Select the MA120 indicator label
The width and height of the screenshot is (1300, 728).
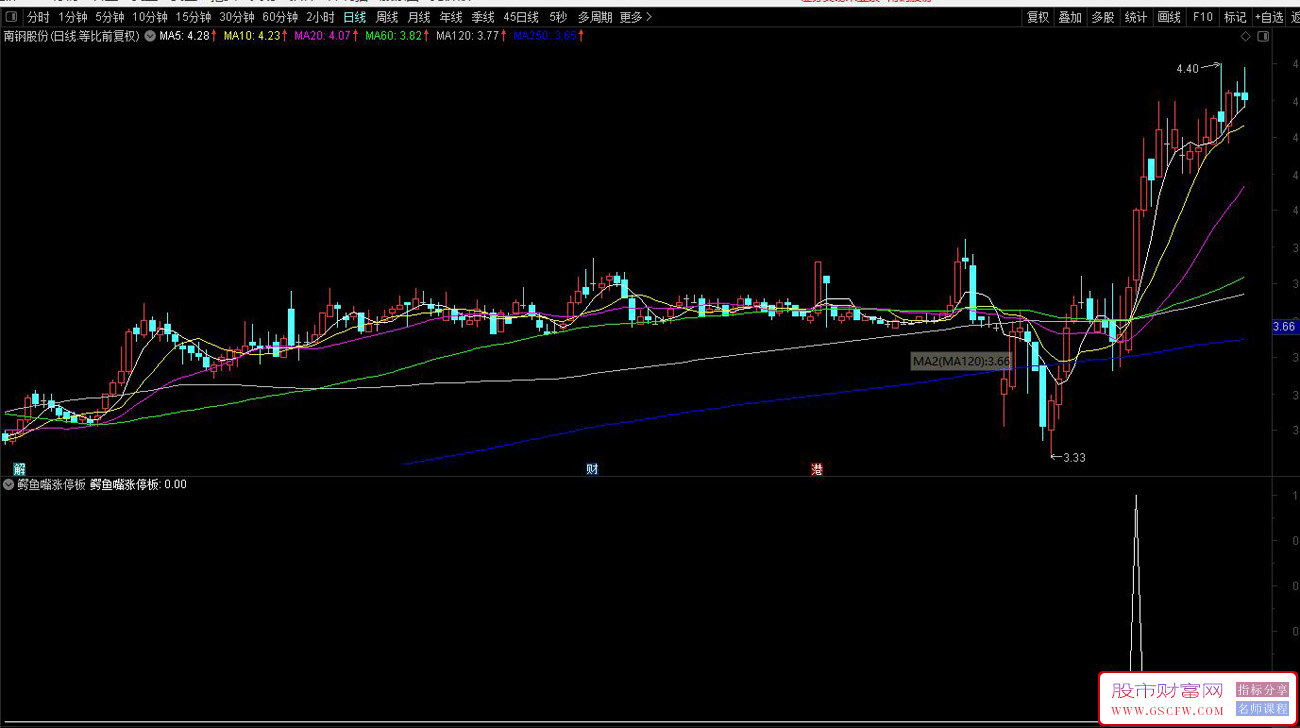[x=470, y=36]
